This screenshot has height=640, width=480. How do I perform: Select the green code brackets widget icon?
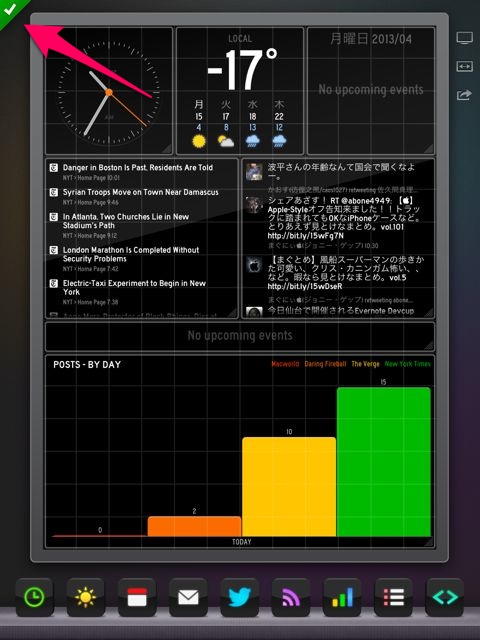(x=445, y=597)
